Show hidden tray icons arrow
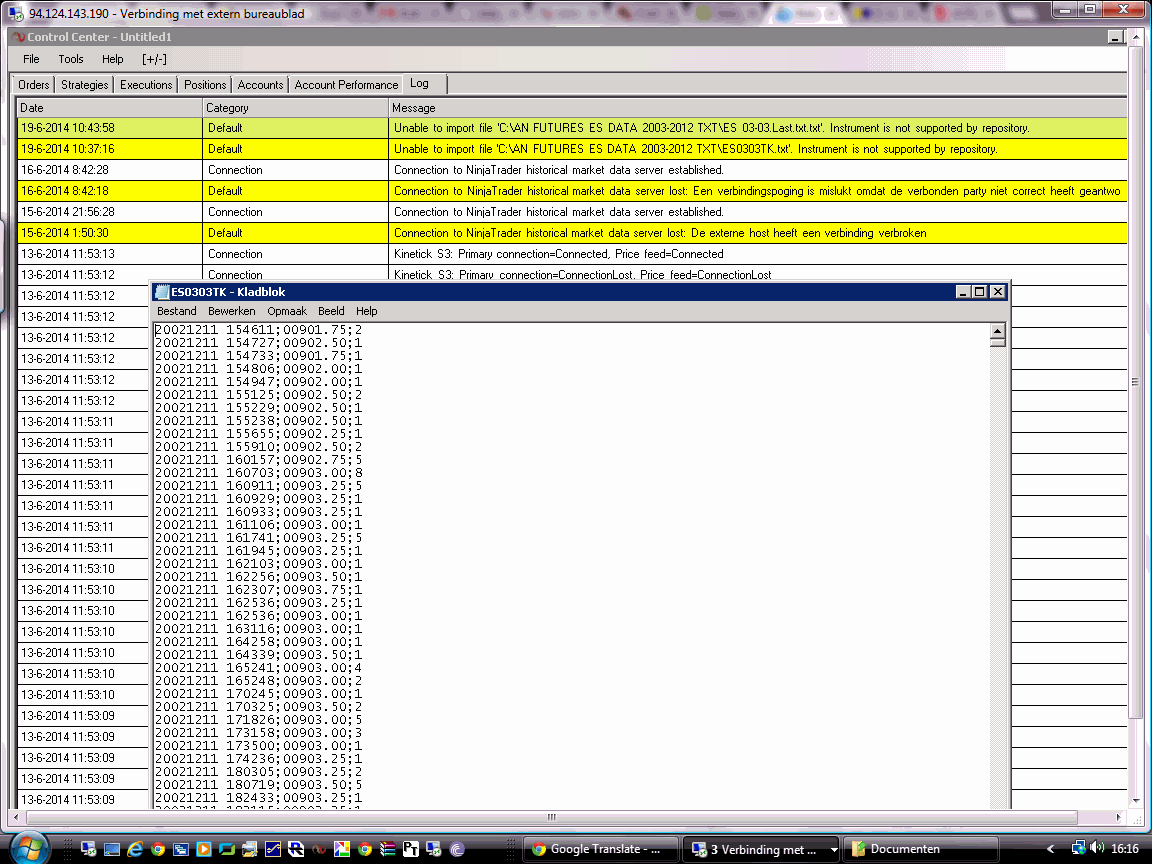 tap(1051, 849)
